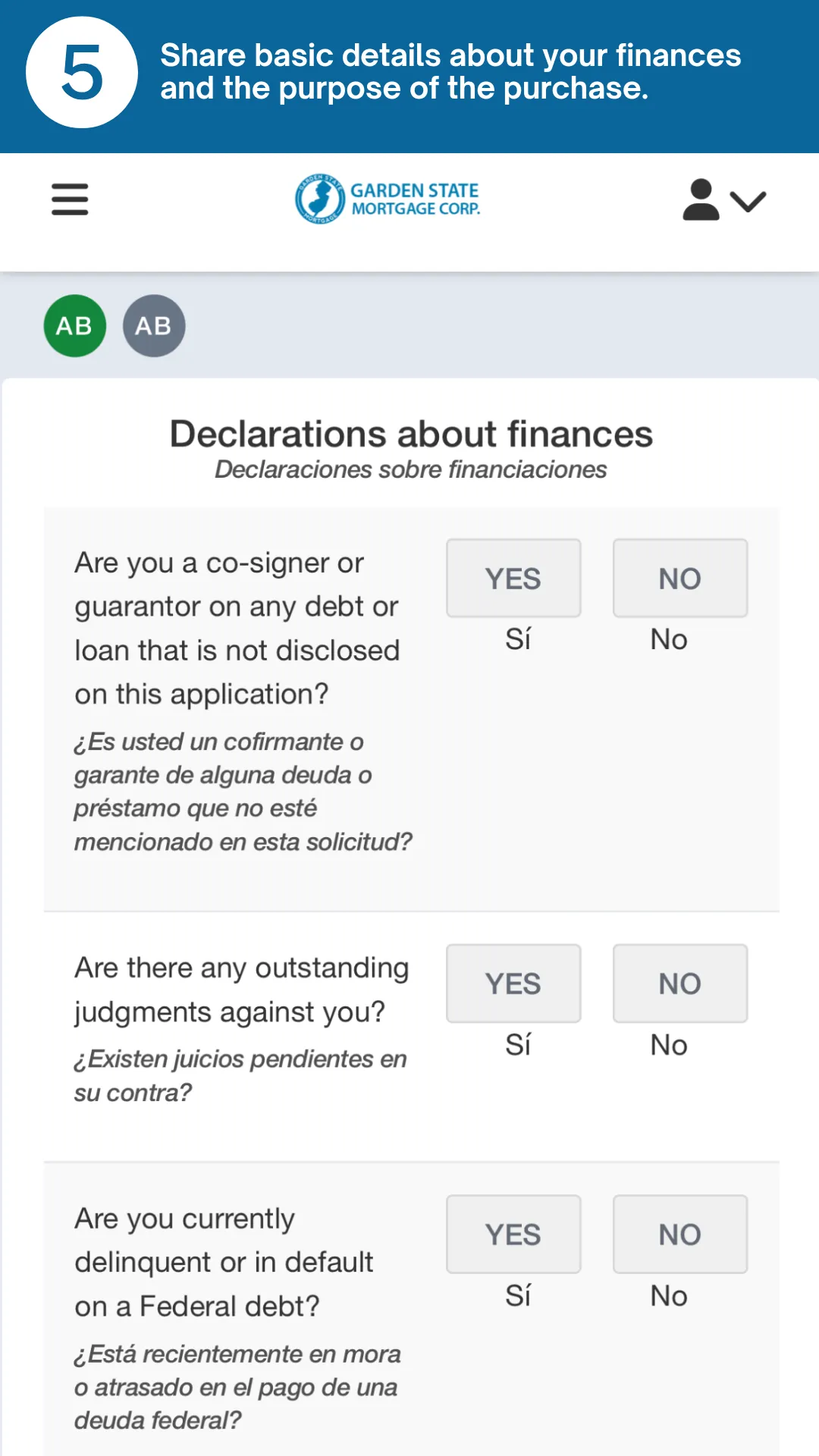This screenshot has height=1456, width=819.
Task: Select the gray AB co-borrower avatar
Action: pyautogui.click(x=154, y=326)
